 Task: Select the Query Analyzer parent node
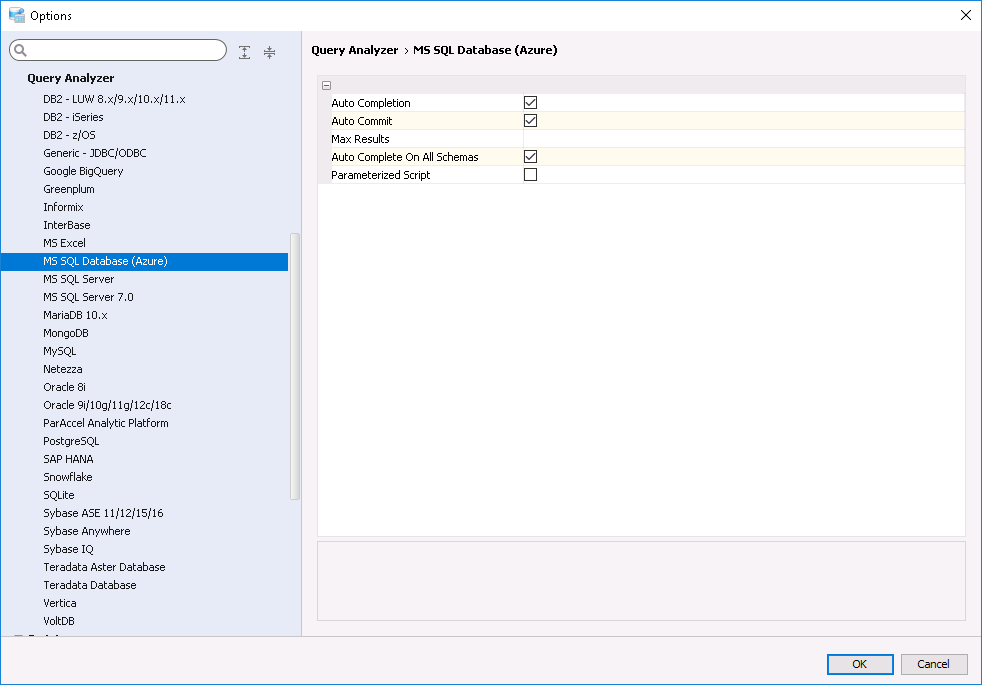point(71,78)
